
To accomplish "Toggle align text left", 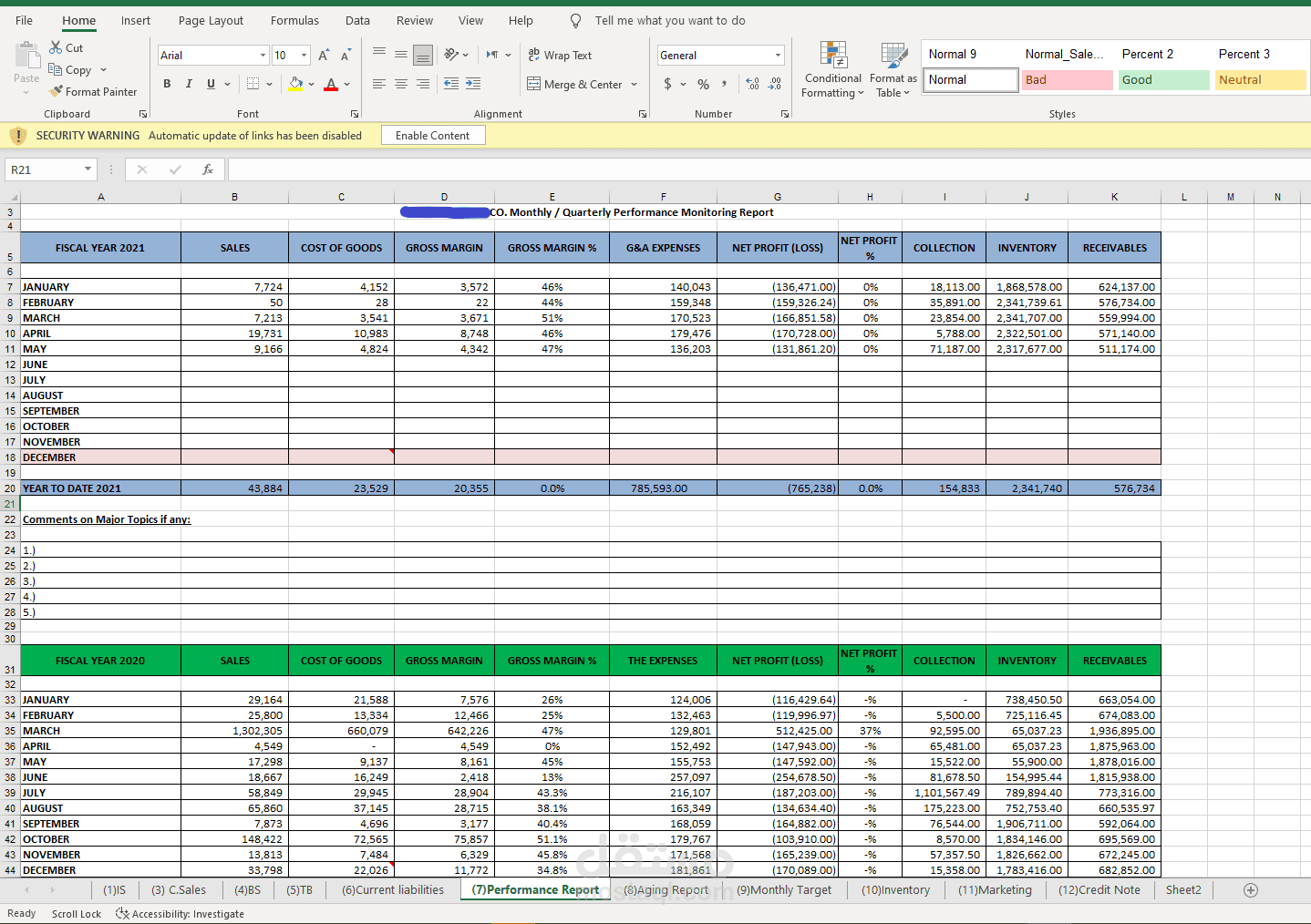I will (x=379, y=84).
